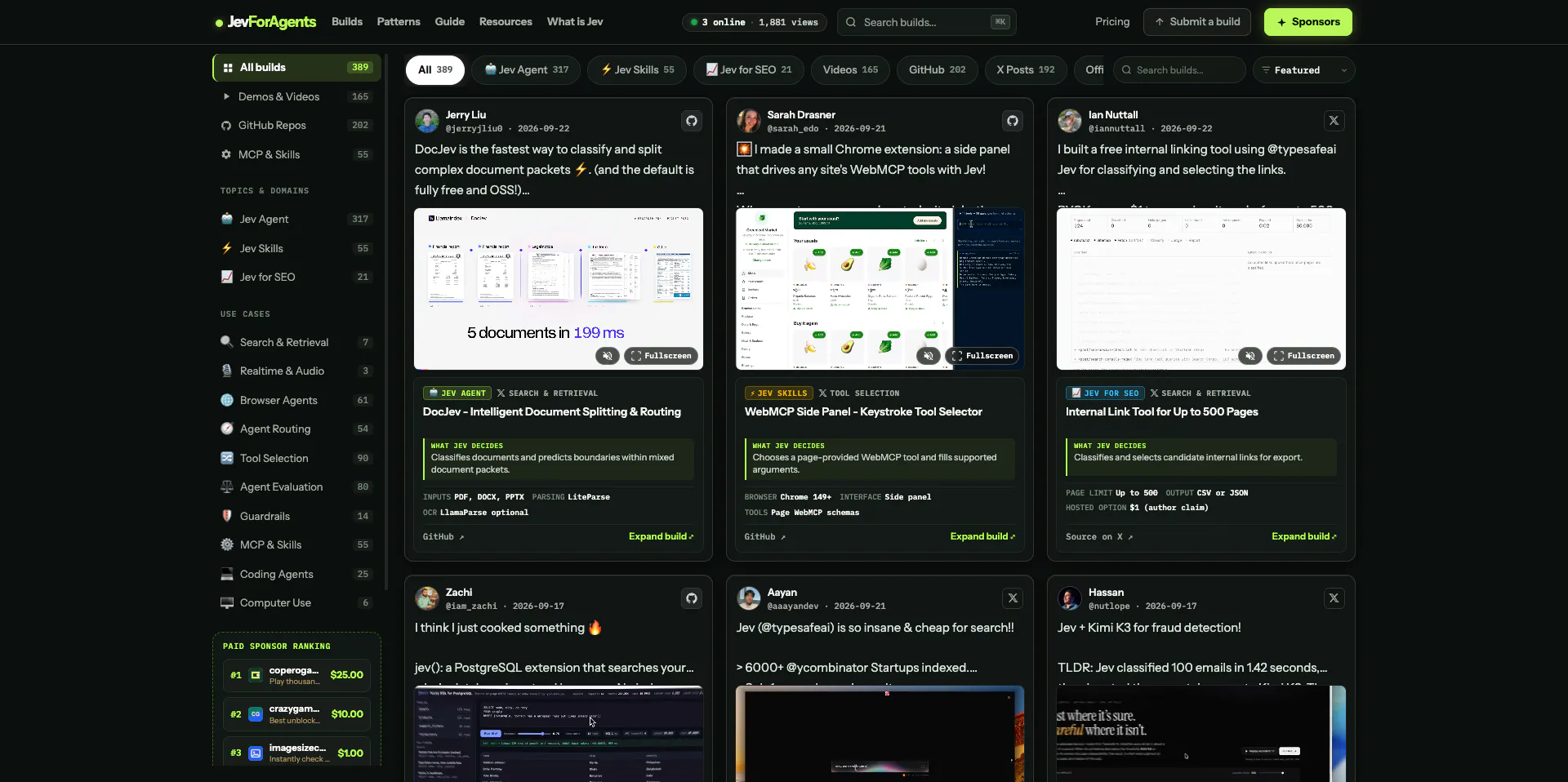Focus the filter bar Search builds field
This screenshot has height=782, width=1568.
coord(1180,70)
